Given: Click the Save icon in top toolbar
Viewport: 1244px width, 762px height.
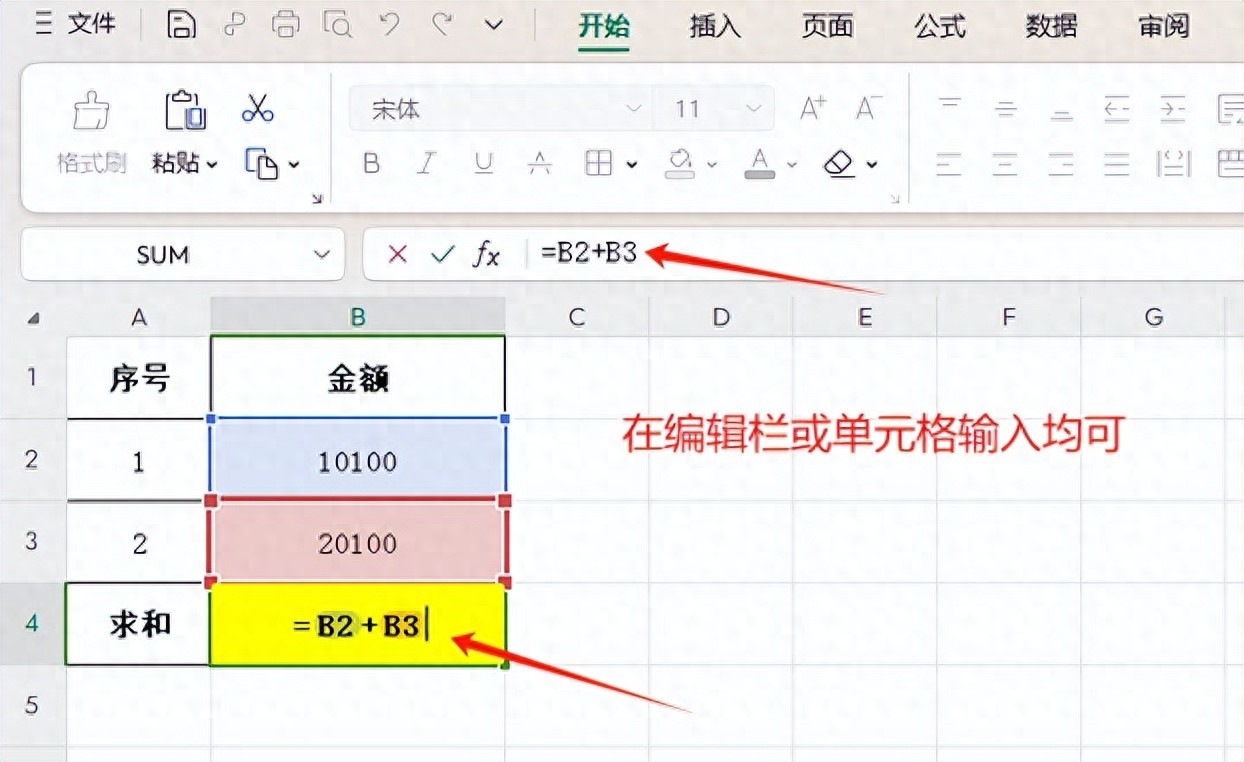Looking at the screenshot, I should coord(181,25).
